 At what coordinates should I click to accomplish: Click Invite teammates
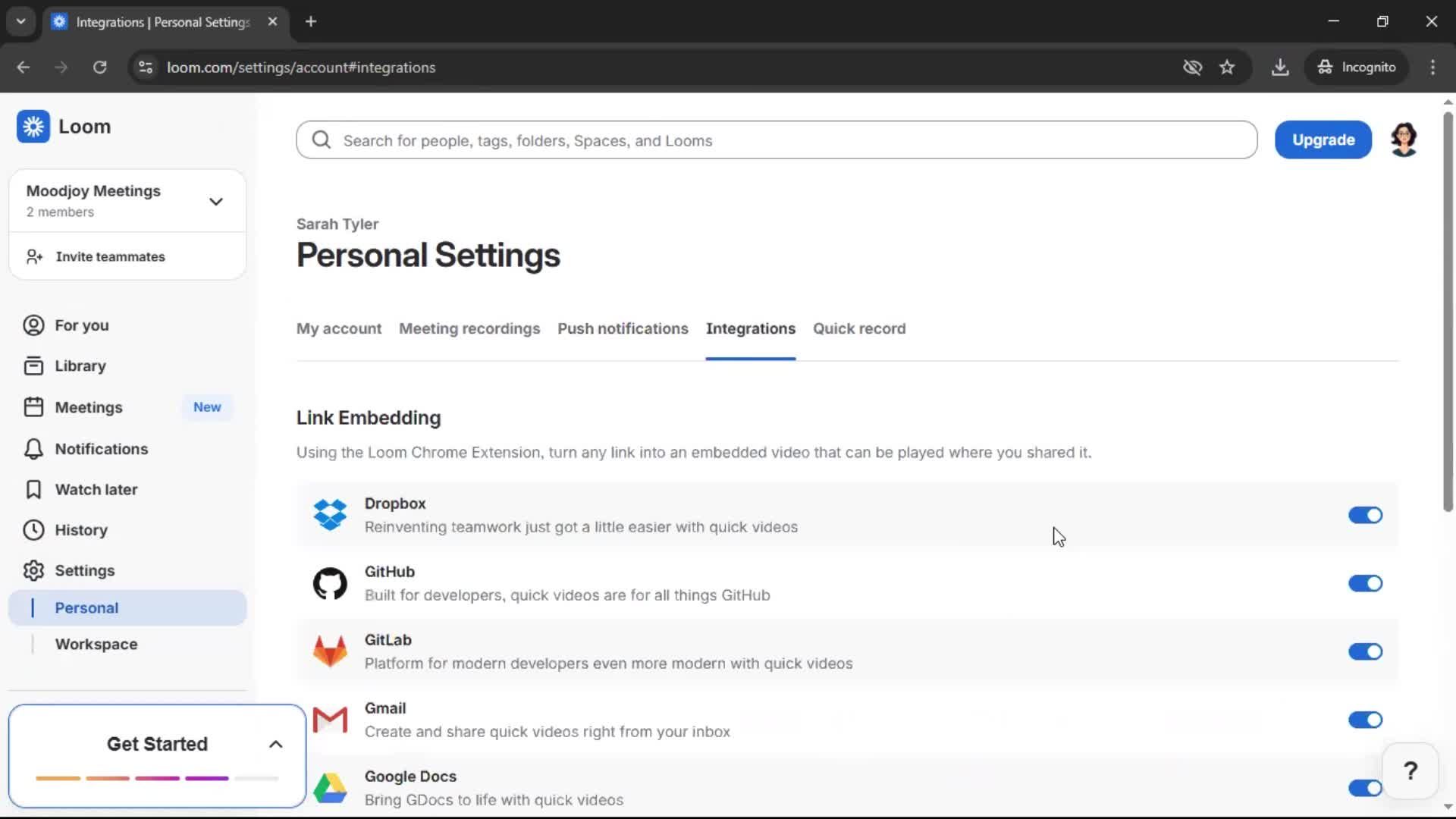(110, 256)
